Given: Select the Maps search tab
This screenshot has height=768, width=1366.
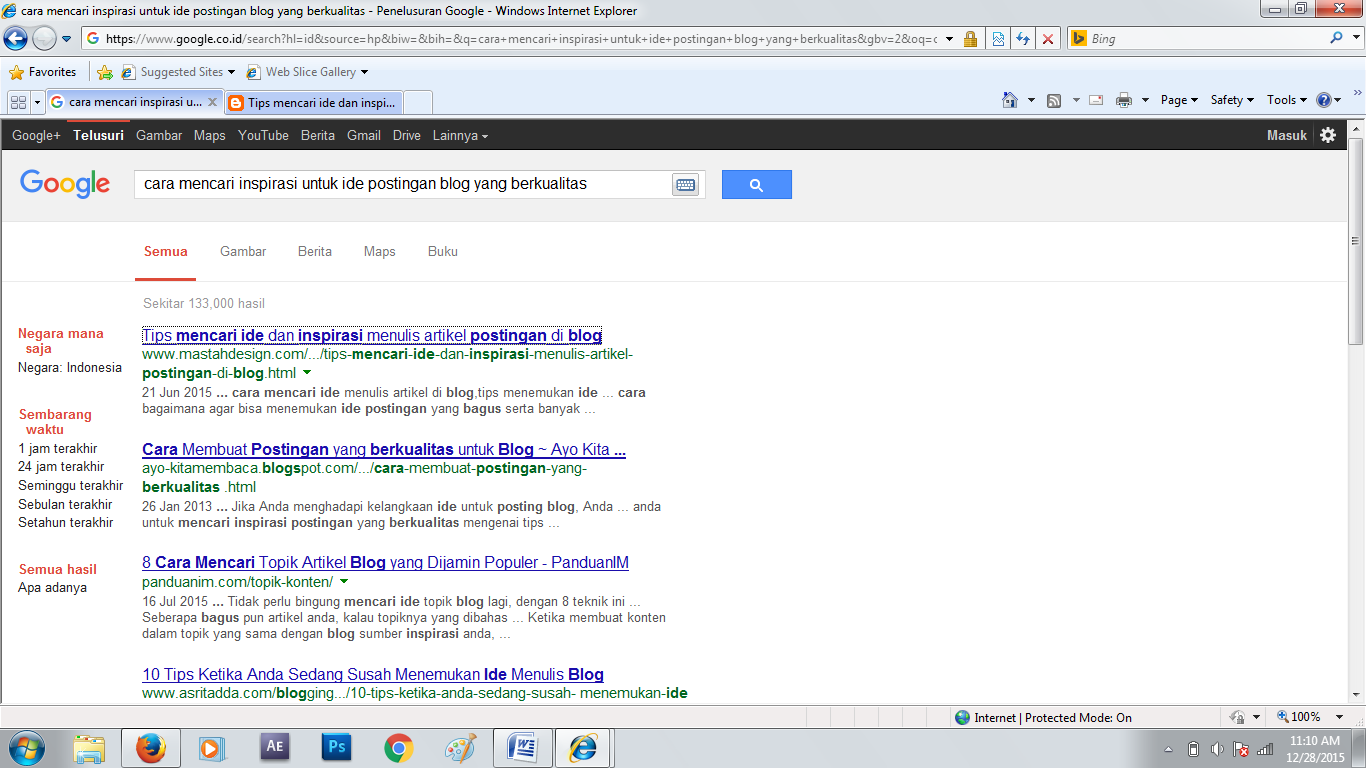Looking at the screenshot, I should click(380, 251).
